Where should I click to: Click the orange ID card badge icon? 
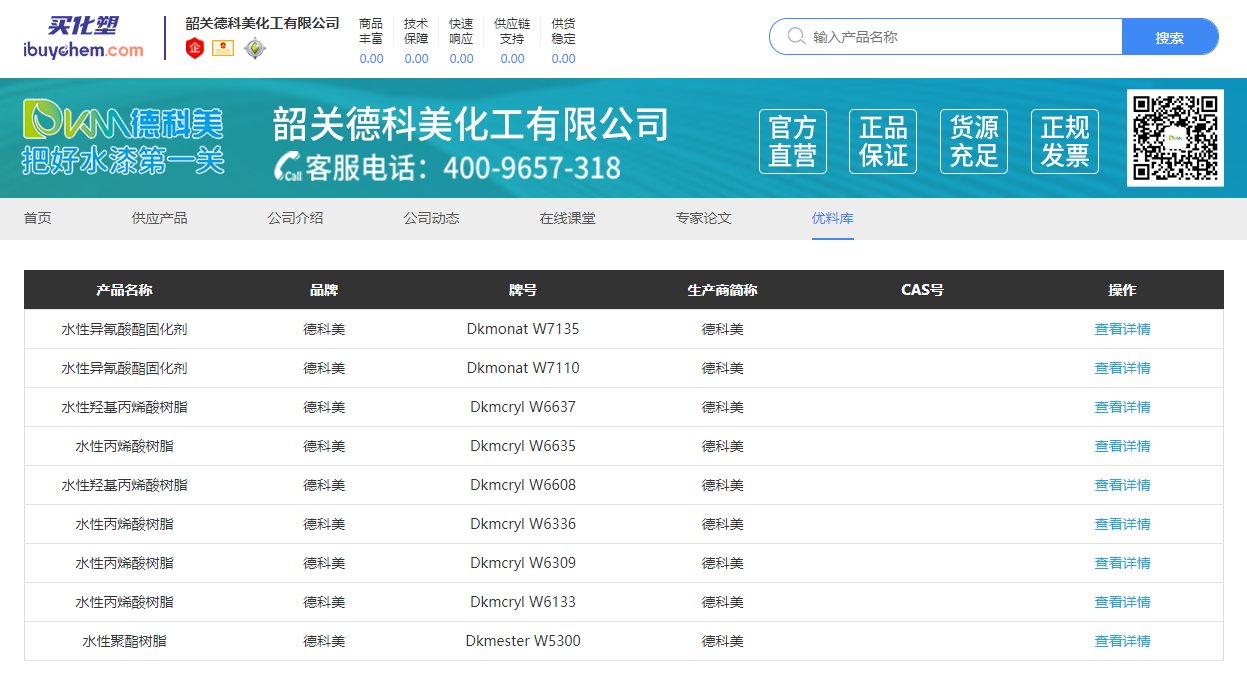(223, 47)
